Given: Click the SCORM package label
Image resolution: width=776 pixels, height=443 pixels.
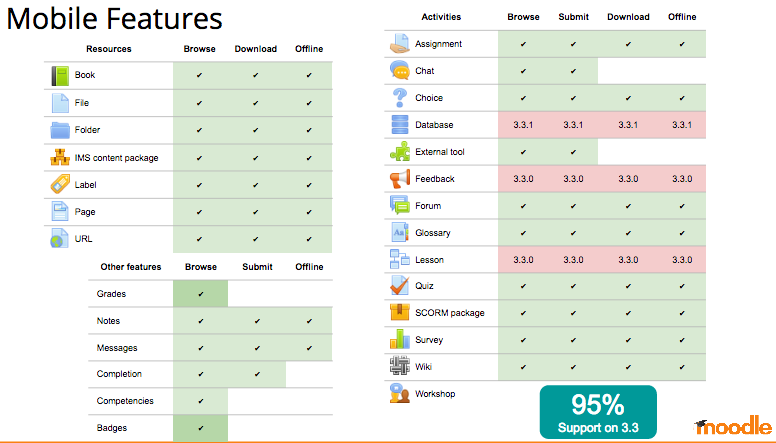Looking at the screenshot, I should 450,313.
